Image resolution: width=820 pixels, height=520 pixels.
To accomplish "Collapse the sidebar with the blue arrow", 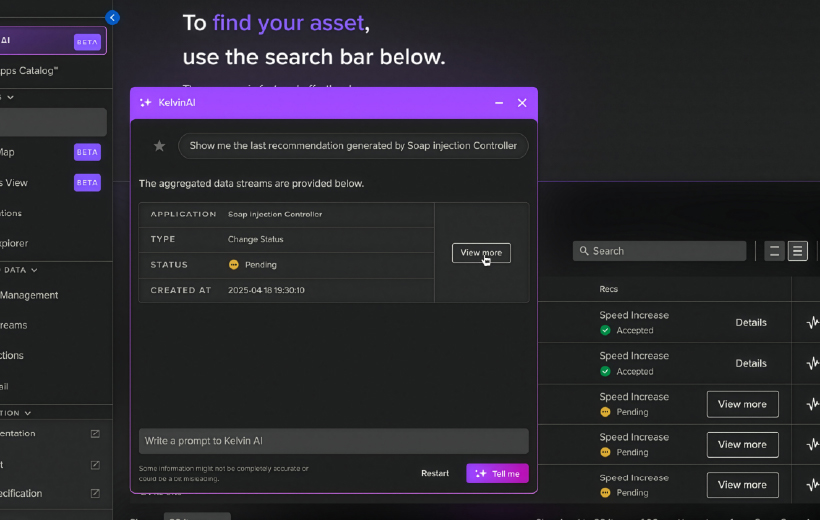I will pyautogui.click(x=112, y=17).
